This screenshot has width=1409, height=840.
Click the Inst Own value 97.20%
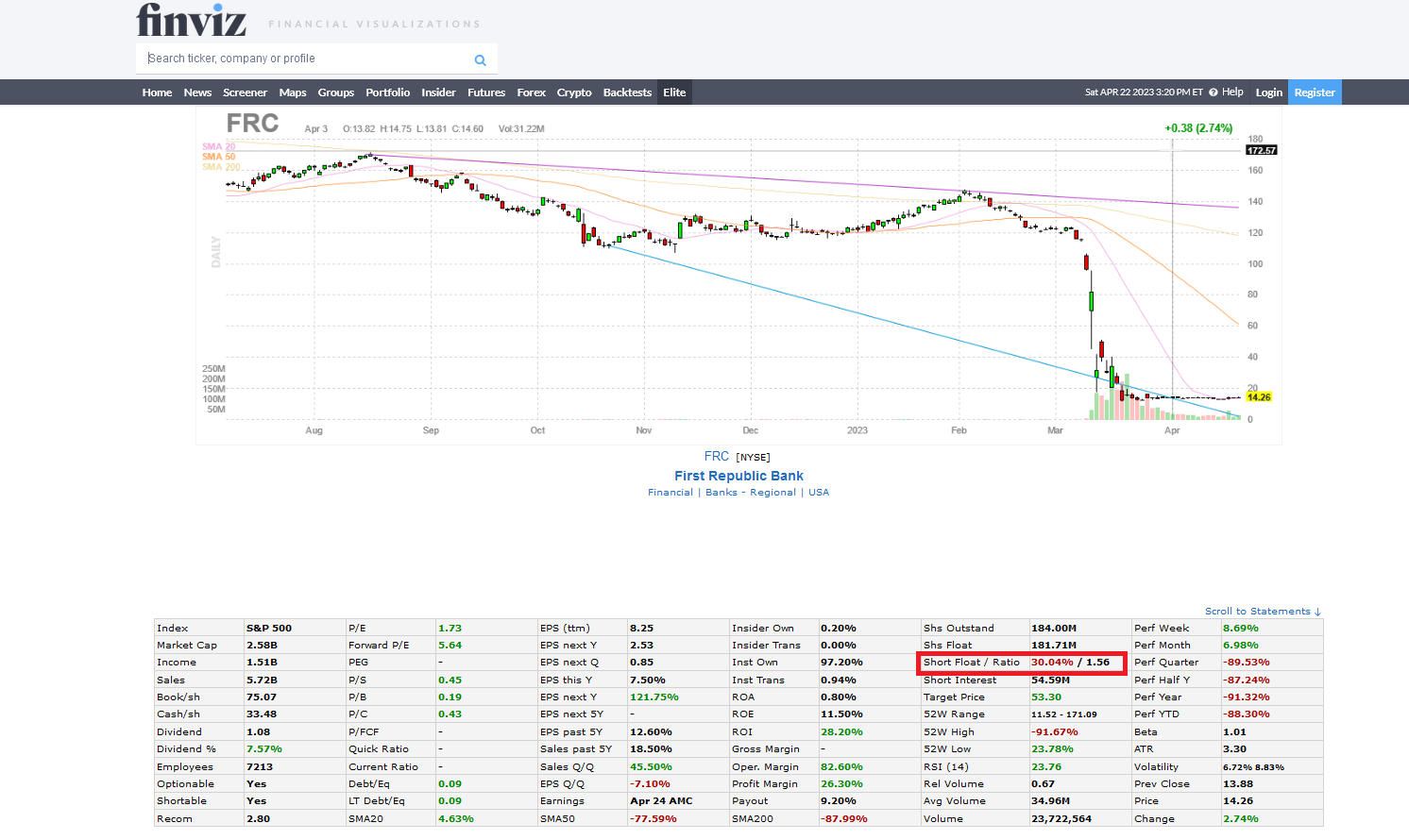(x=841, y=663)
